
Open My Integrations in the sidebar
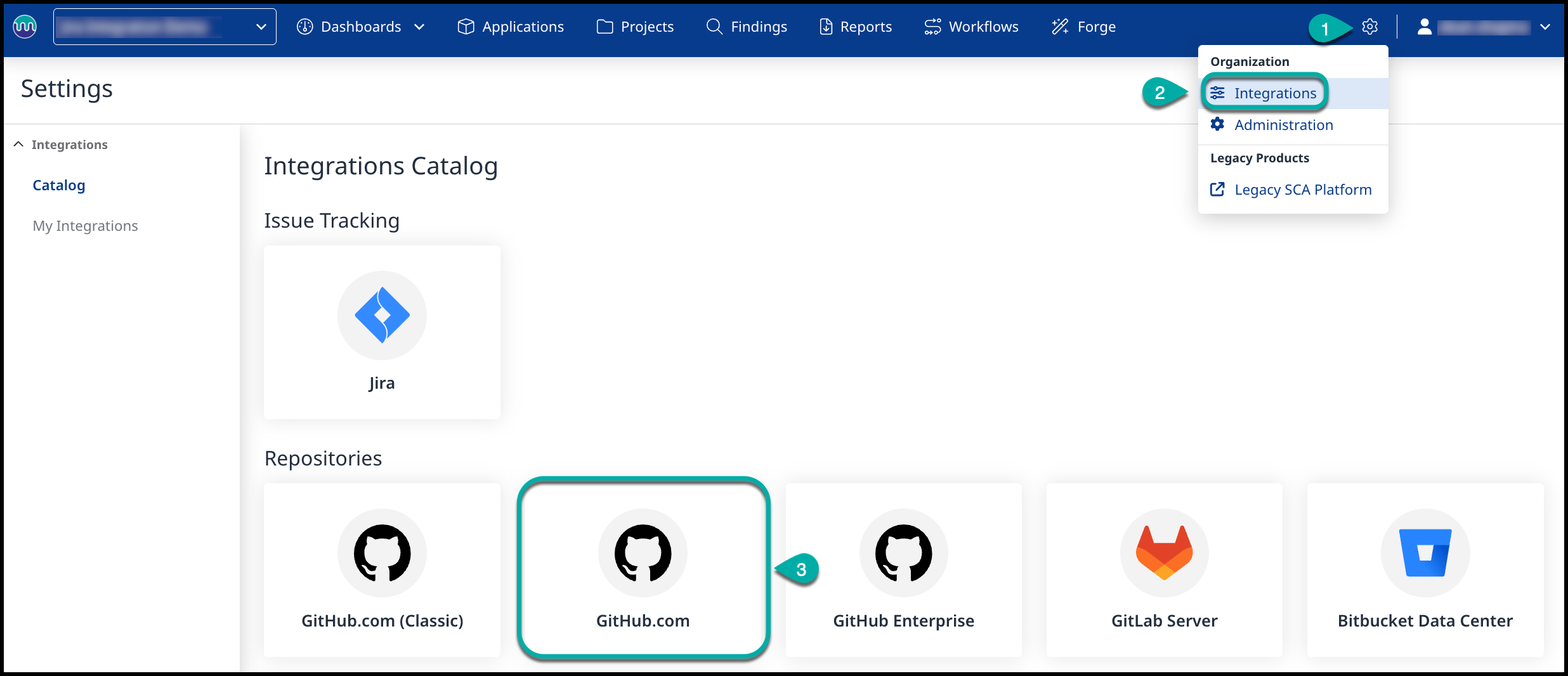(x=85, y=226)
